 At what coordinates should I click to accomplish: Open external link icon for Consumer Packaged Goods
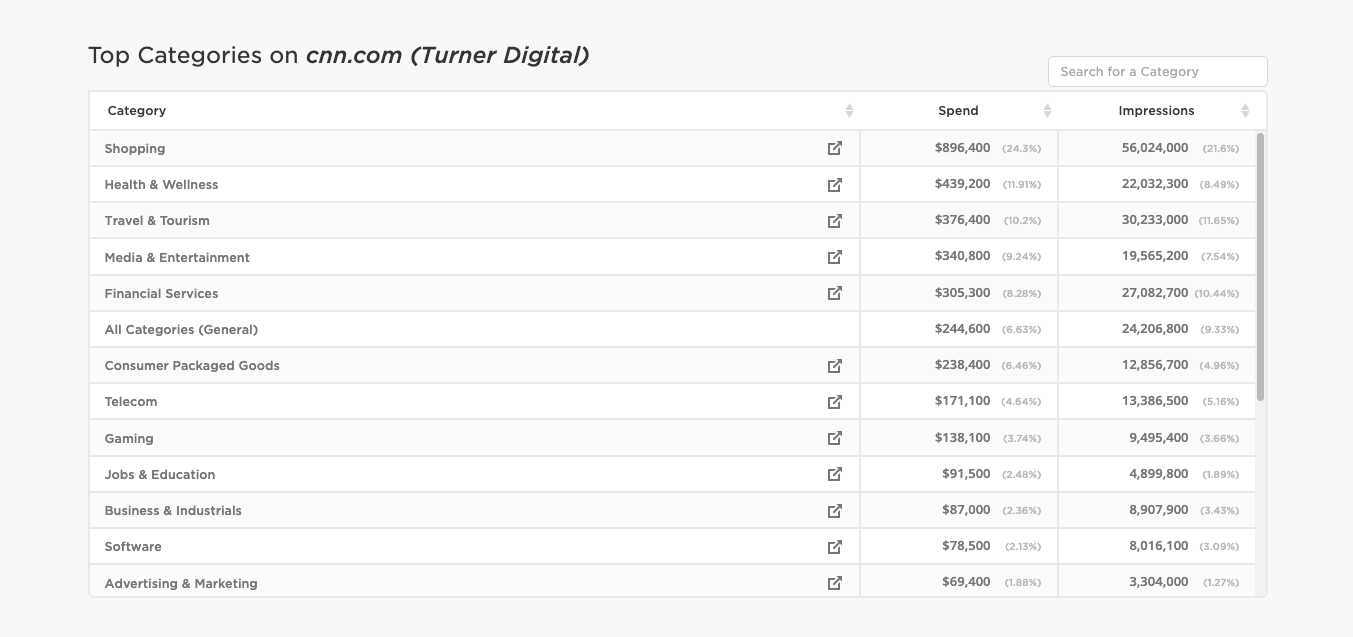point(835,366)
